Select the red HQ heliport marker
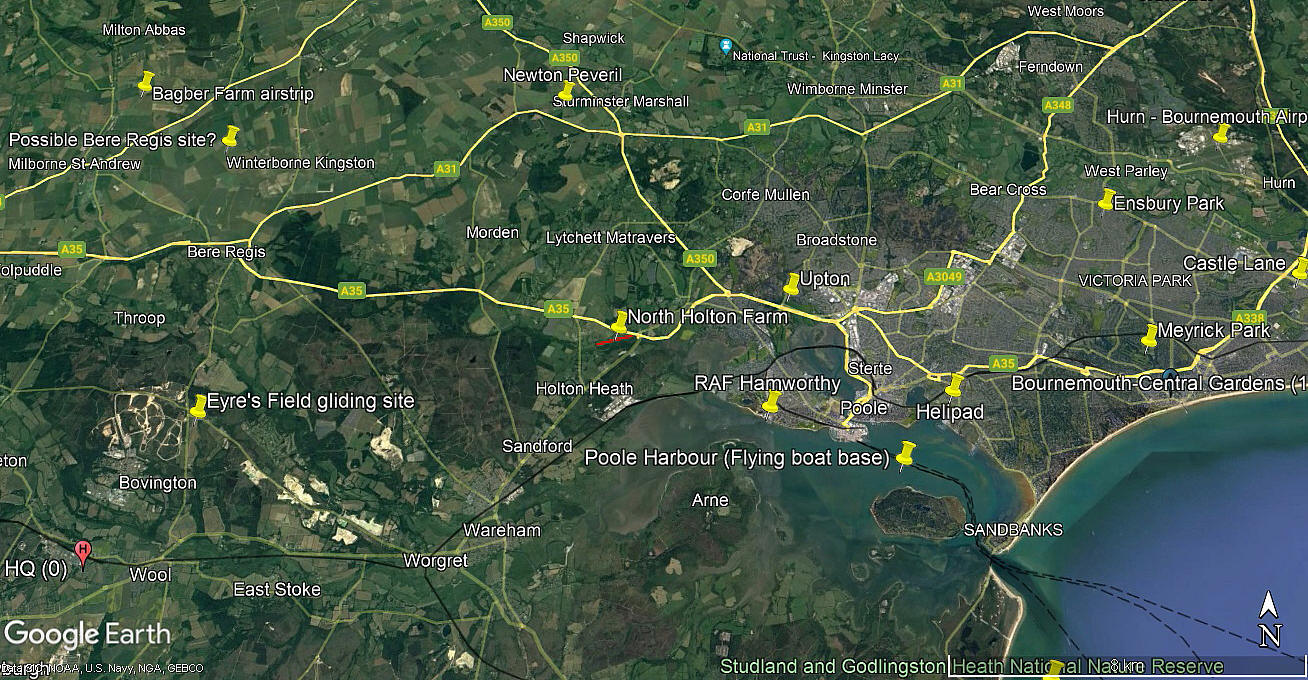Screen dimensions: 1308x680 83,552
